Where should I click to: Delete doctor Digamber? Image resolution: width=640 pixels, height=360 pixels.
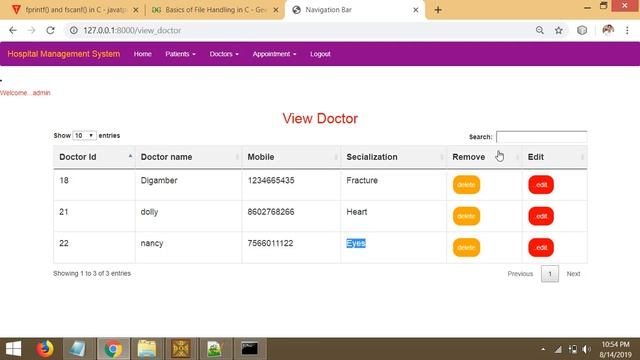466,185
